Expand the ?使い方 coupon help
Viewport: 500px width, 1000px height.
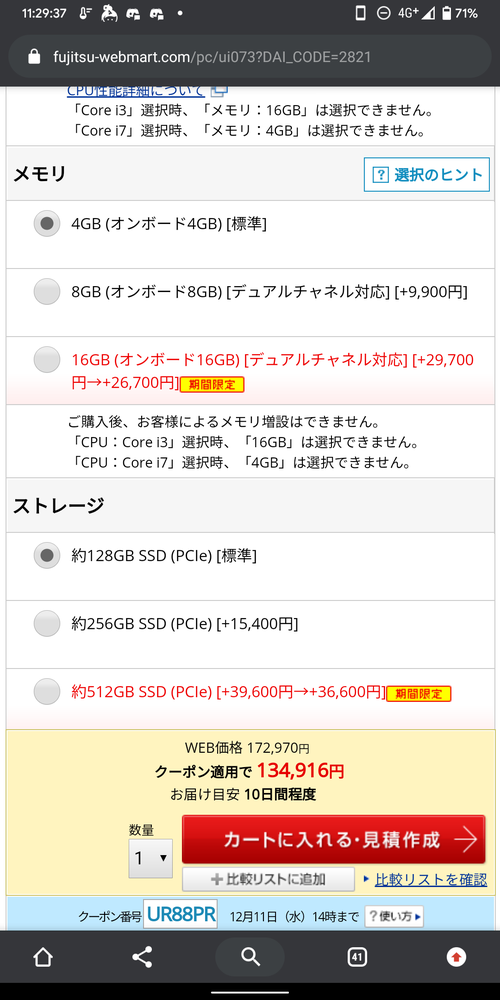pyautogui.click(x=393, y=917)
